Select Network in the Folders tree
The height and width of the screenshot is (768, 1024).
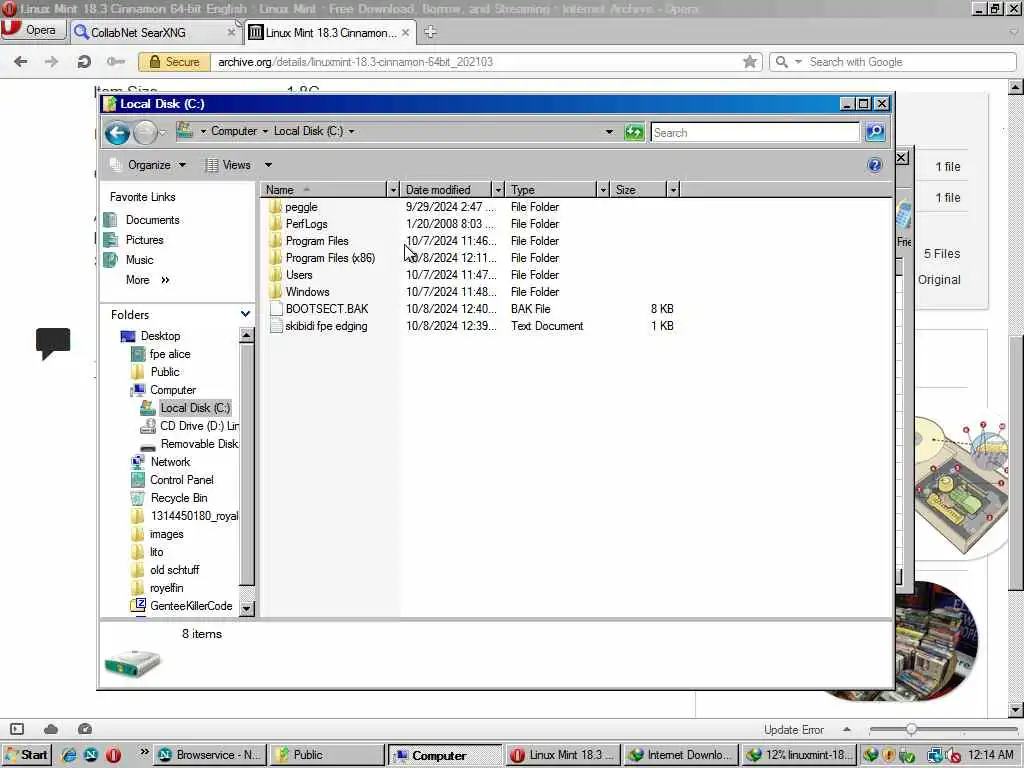point(170,462)
